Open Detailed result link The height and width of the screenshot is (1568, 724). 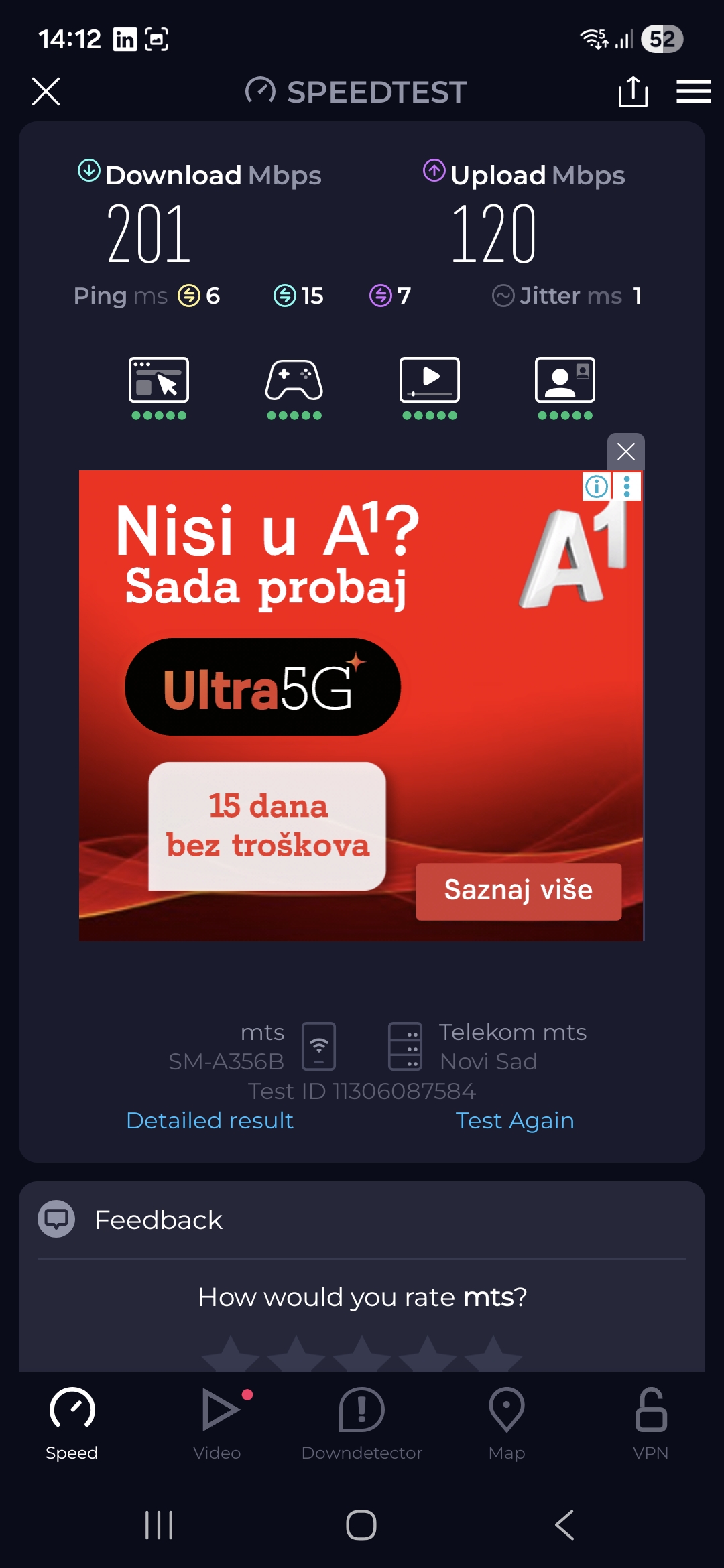point(210,1120)
